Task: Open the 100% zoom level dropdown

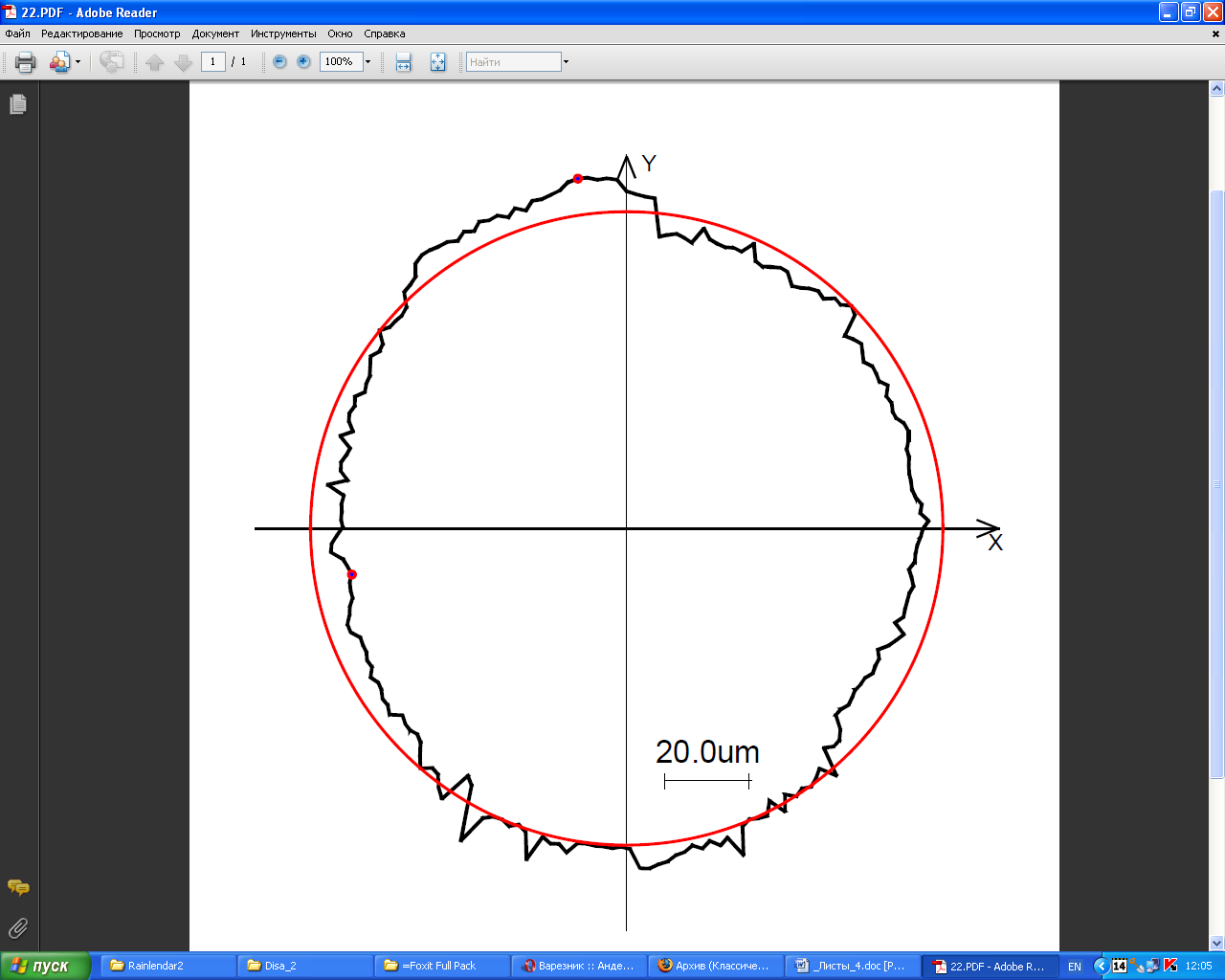Action: pos(367,62)
